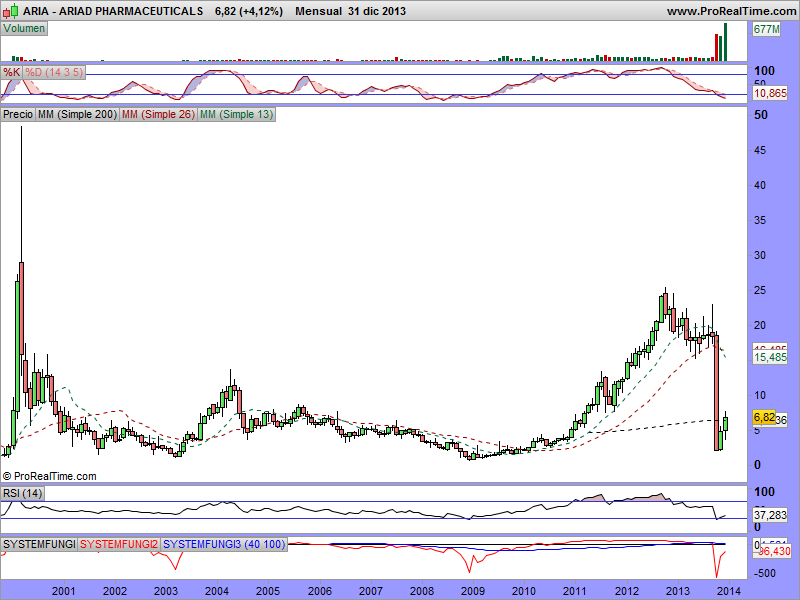800x600 pixels.
Task: Click the SYSTEMFUNGI indicator label
Action: pyautogui.click(x=39, y=544)
